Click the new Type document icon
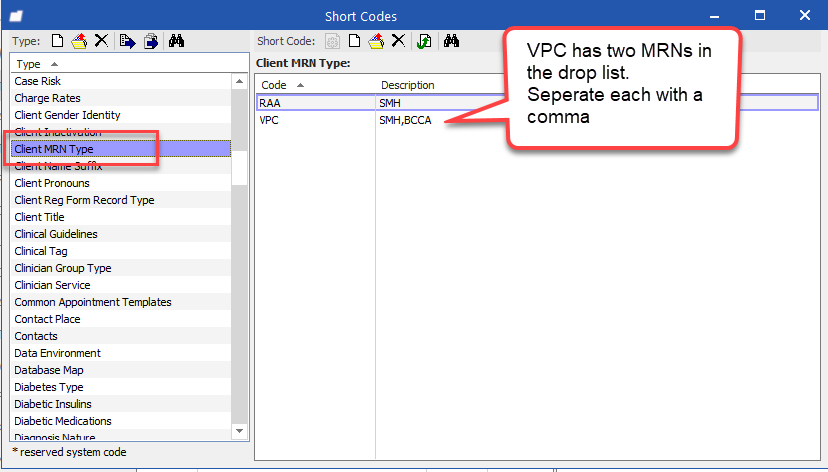Screen dimensions: 828x472 [x=58, y=41]
